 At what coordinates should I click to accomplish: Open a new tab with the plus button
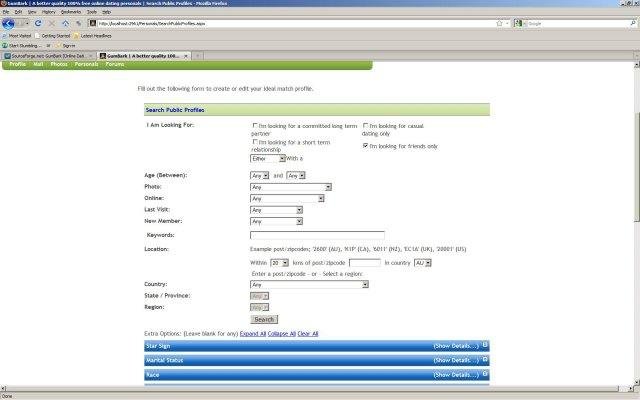pos(197,56)
